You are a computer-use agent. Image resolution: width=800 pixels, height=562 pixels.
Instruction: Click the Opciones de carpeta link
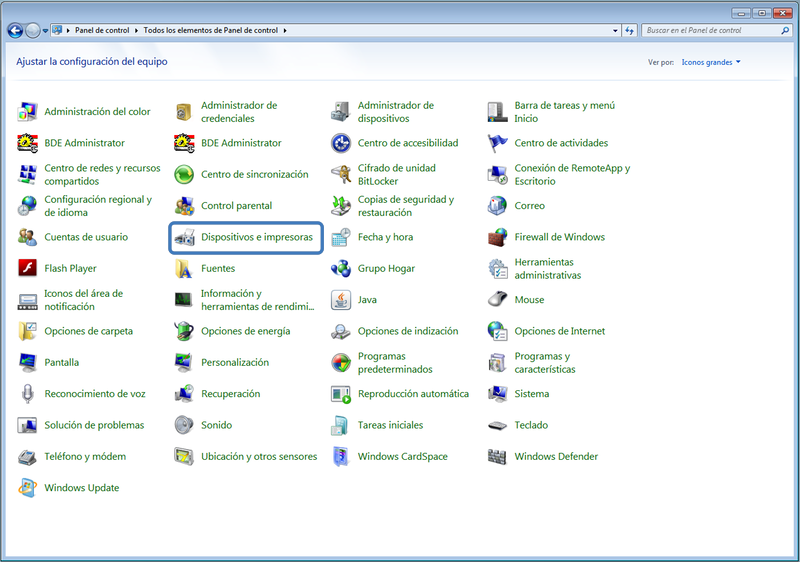point(89,331)
